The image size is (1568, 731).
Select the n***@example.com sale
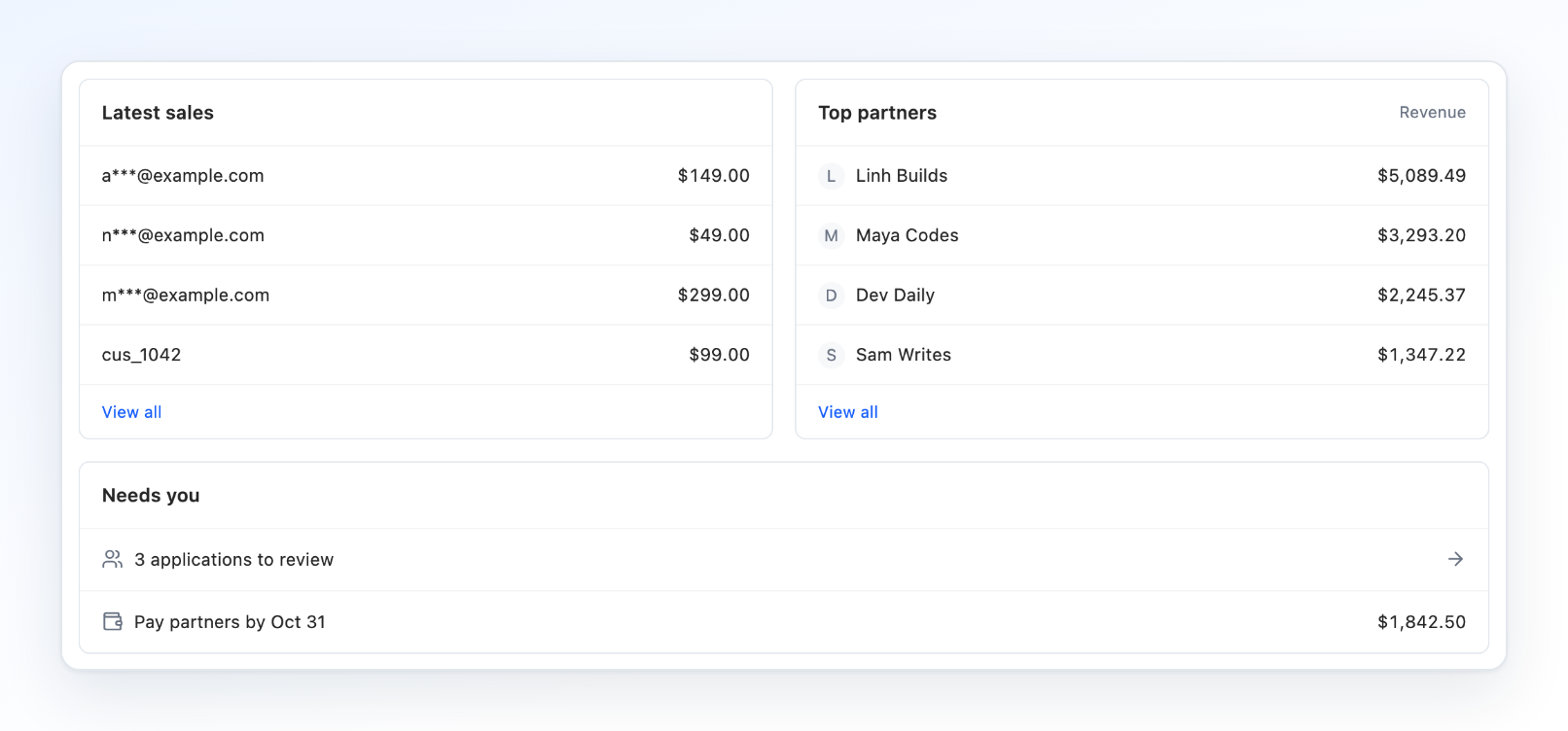426,235
